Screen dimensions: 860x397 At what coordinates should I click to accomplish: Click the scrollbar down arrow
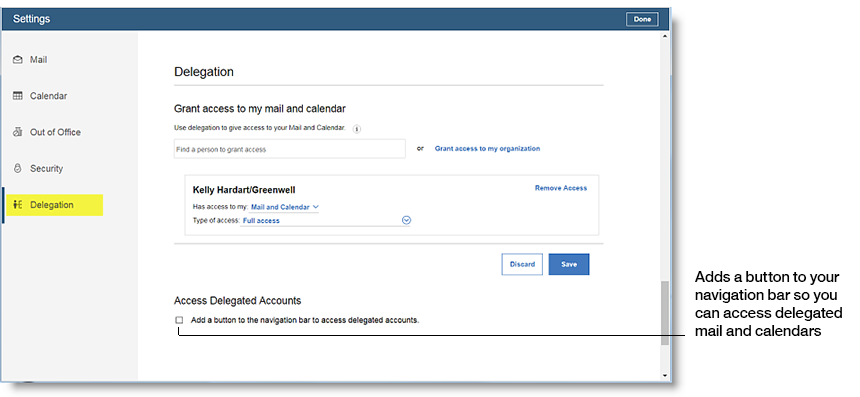[x=665, y=376]
